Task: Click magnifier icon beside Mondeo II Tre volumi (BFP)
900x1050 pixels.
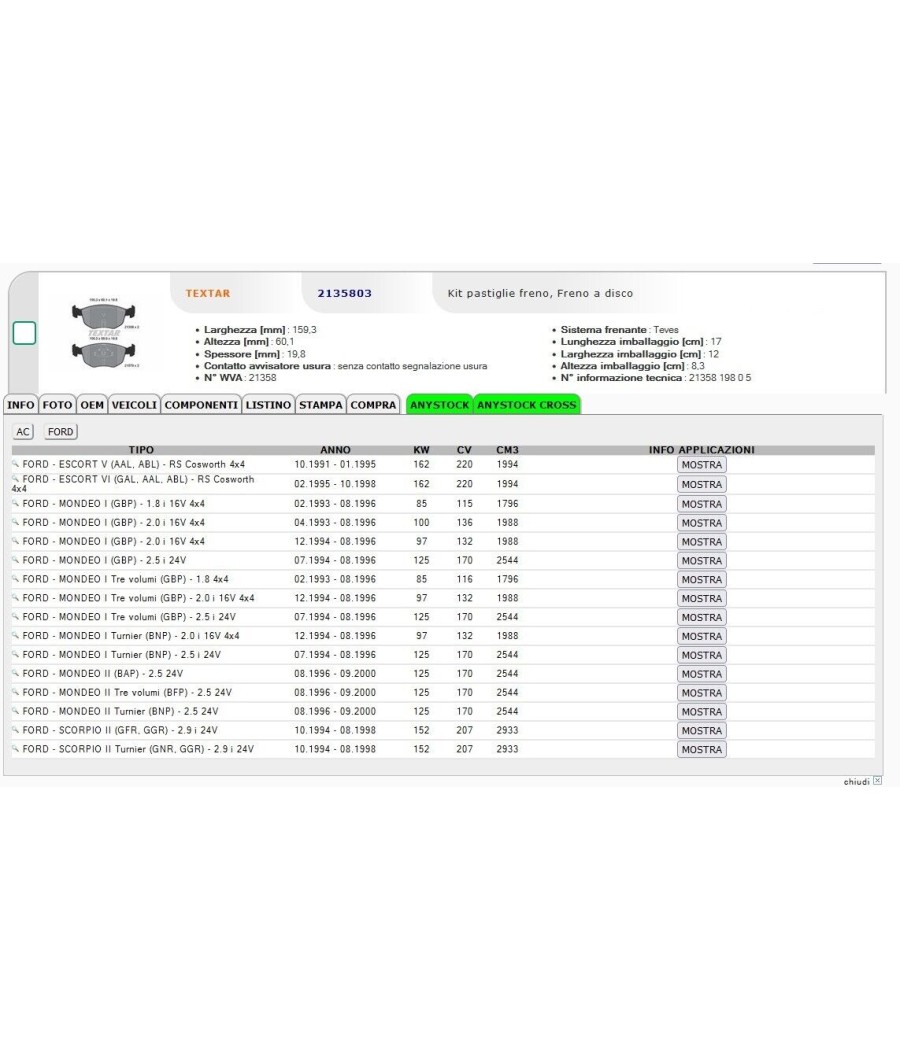Action: click(15, 692)
